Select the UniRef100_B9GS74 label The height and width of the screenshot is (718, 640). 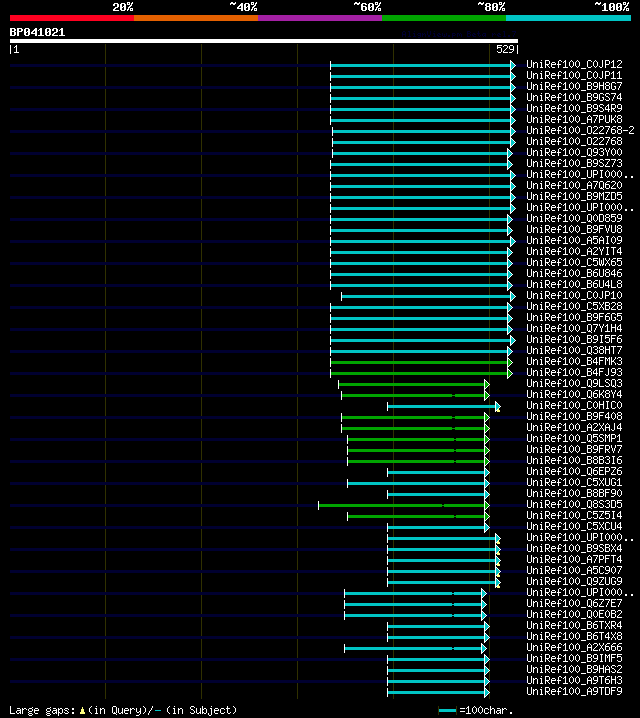click(574, 98)
